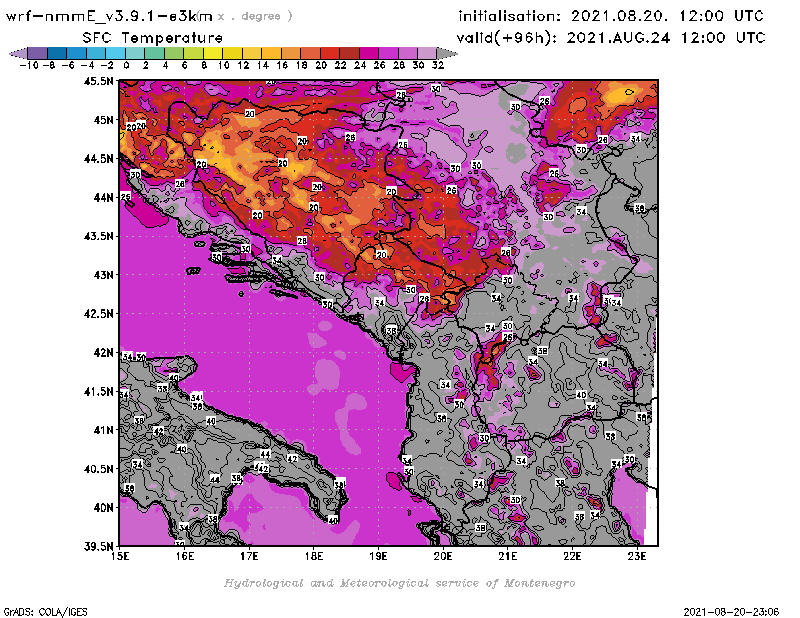Select the 18E longitude axis label
Image resolution: width=800 pixels, height=618 pixels.
[x=314, y=556]
